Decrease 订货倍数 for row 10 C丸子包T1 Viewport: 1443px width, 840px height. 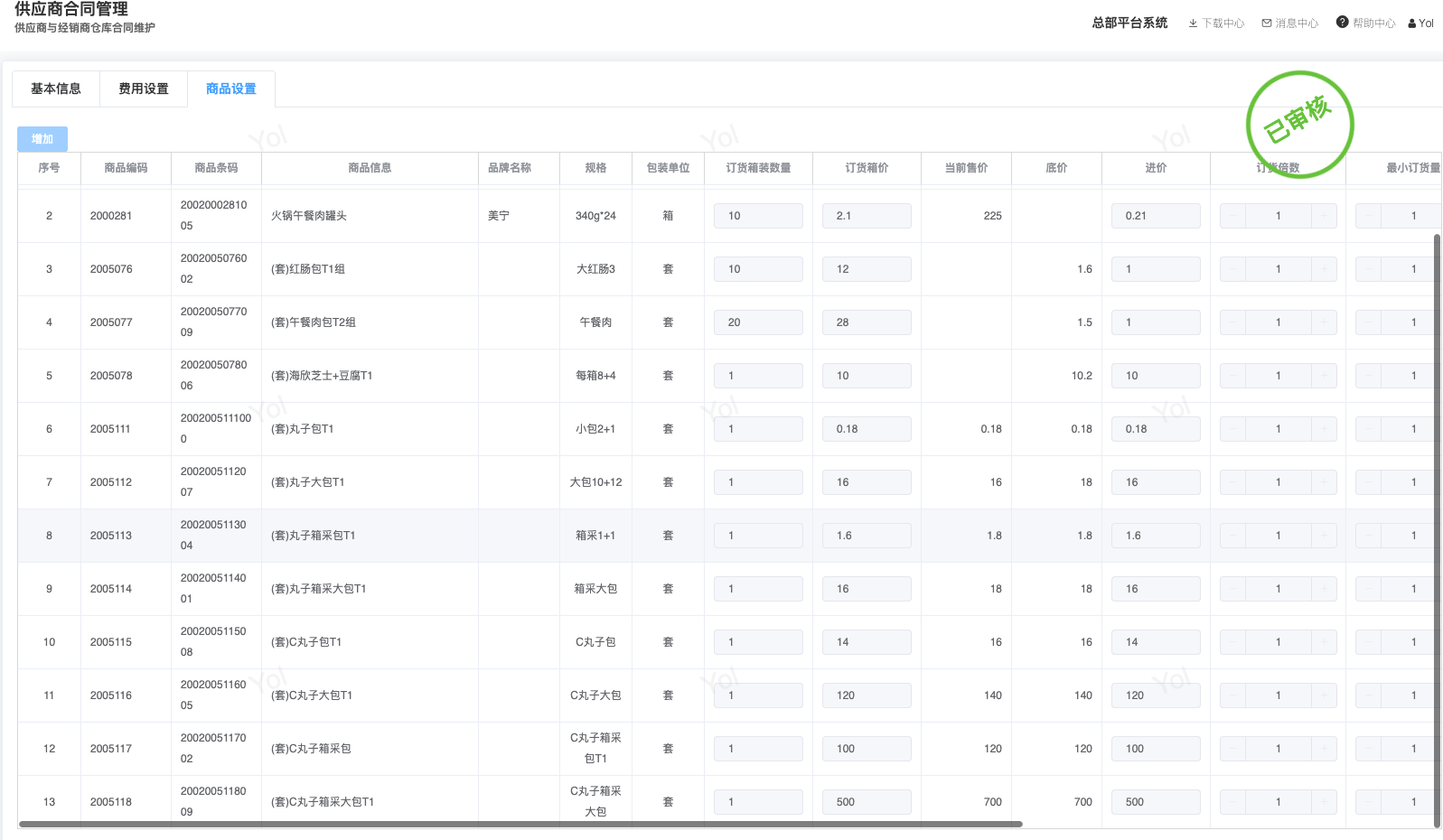[x=1232, y=642]
